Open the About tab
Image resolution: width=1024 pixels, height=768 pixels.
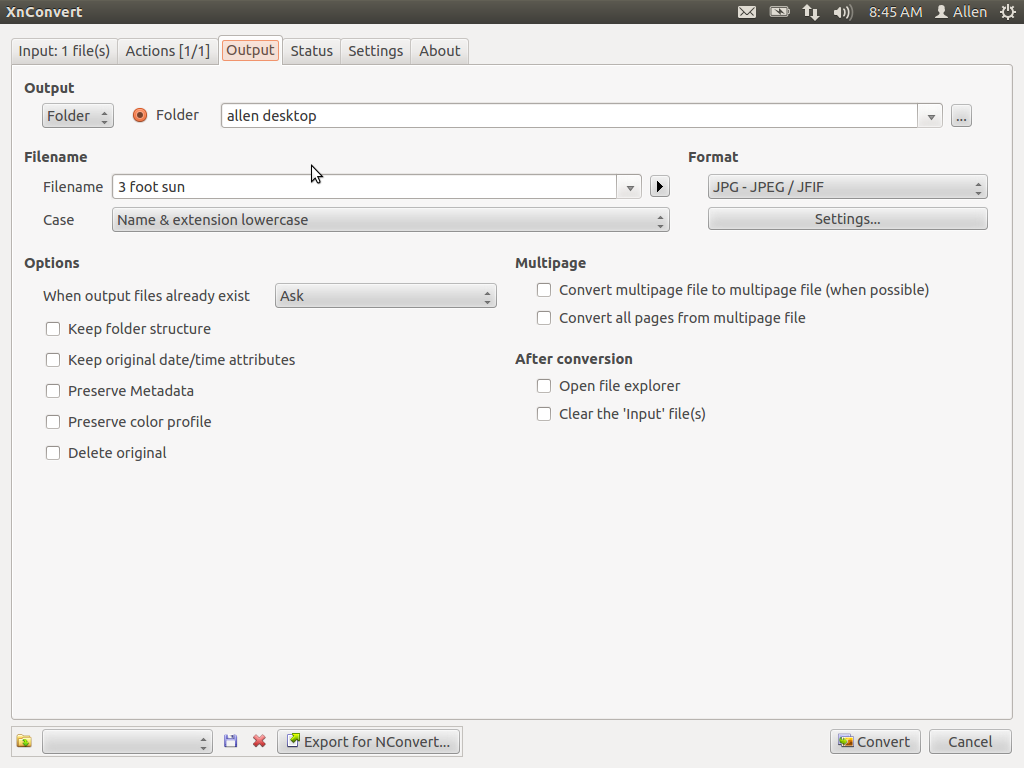(x=440, y=51)
